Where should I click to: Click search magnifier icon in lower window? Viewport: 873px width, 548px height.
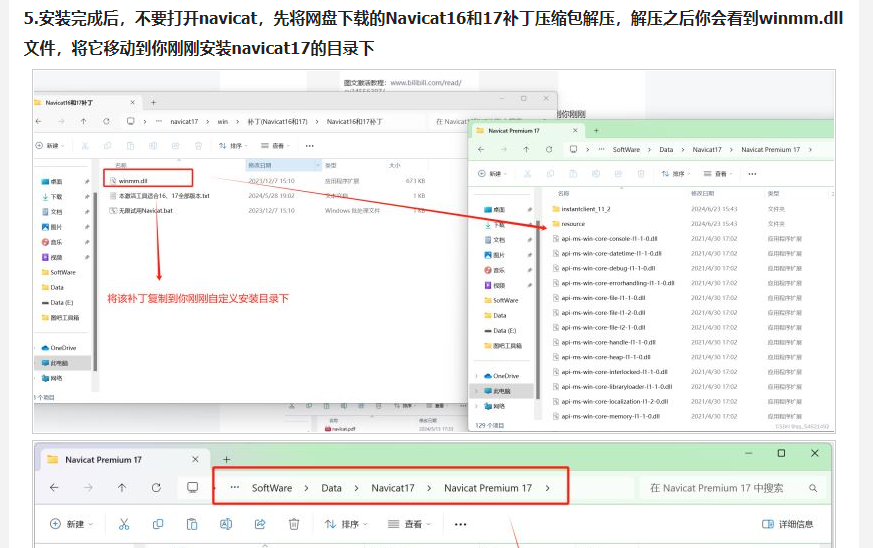(813, 488)
